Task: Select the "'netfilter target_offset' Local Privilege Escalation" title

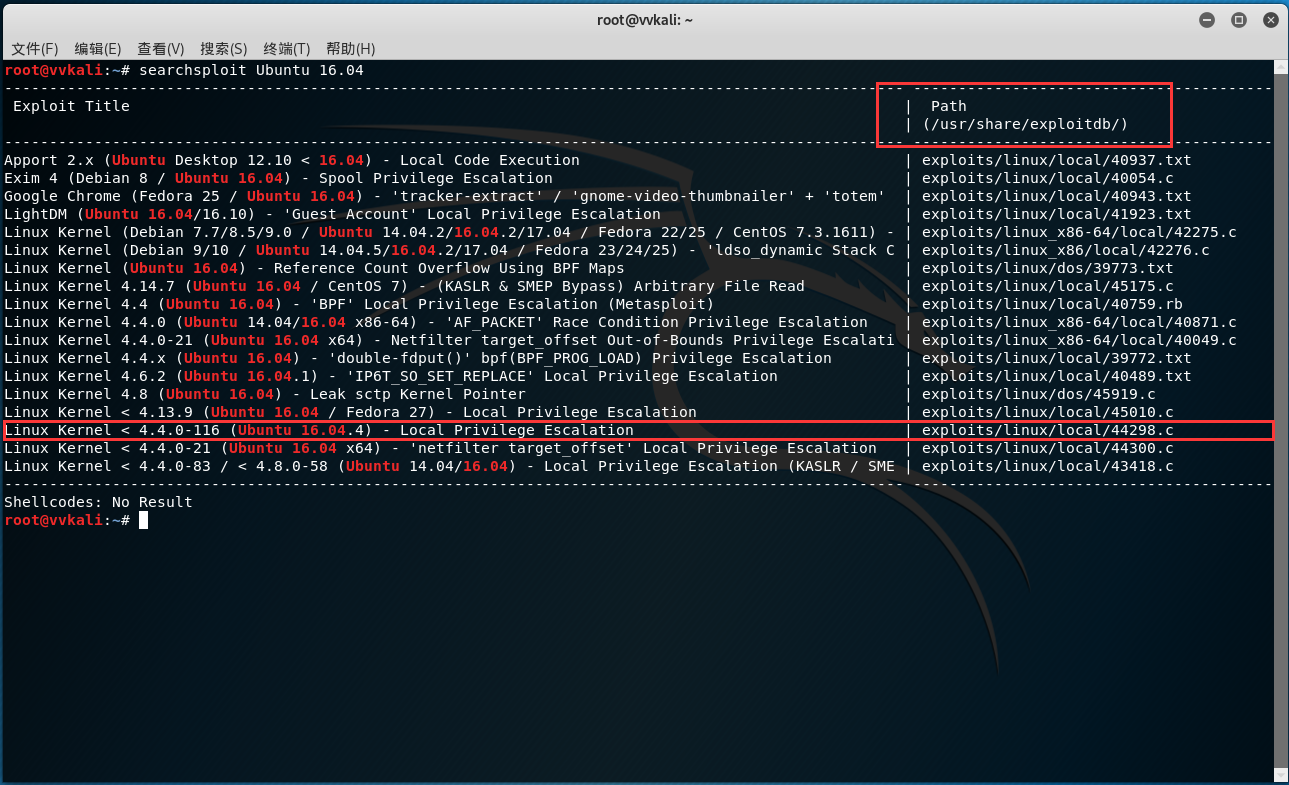Action: coord(440,448)
